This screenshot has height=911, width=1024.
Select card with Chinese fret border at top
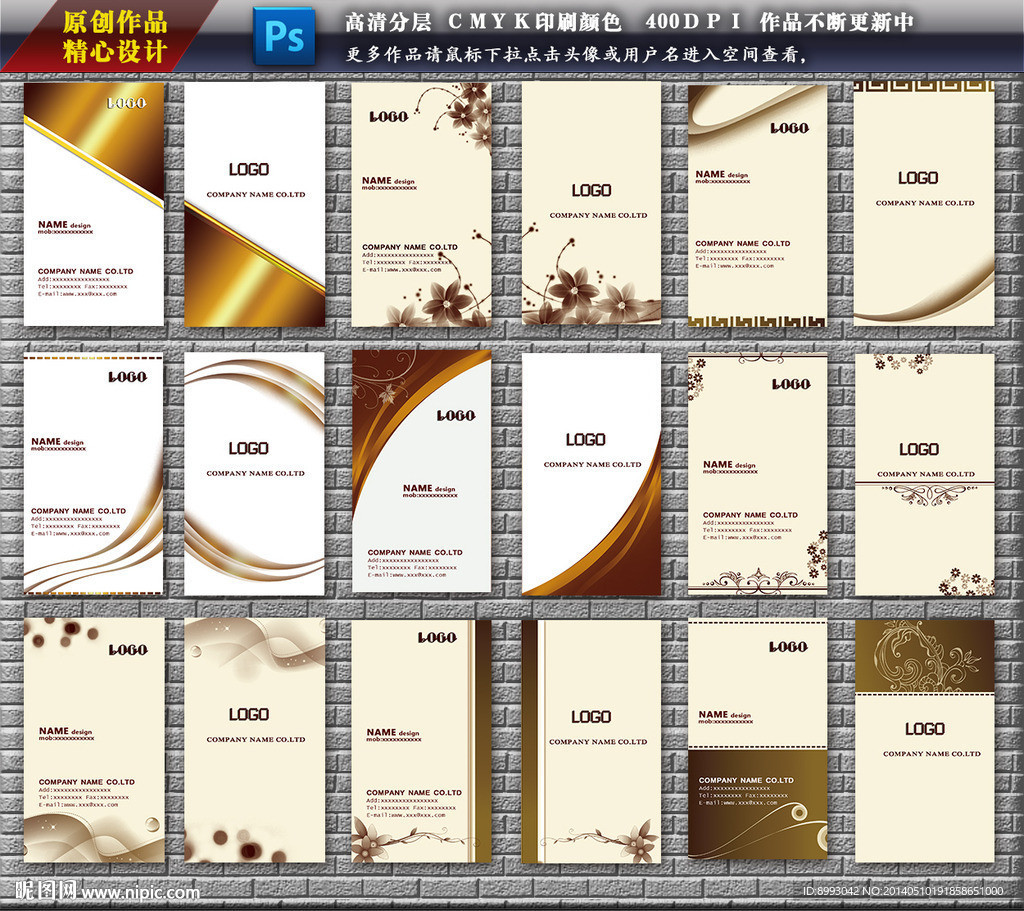[x=924, y=204]
